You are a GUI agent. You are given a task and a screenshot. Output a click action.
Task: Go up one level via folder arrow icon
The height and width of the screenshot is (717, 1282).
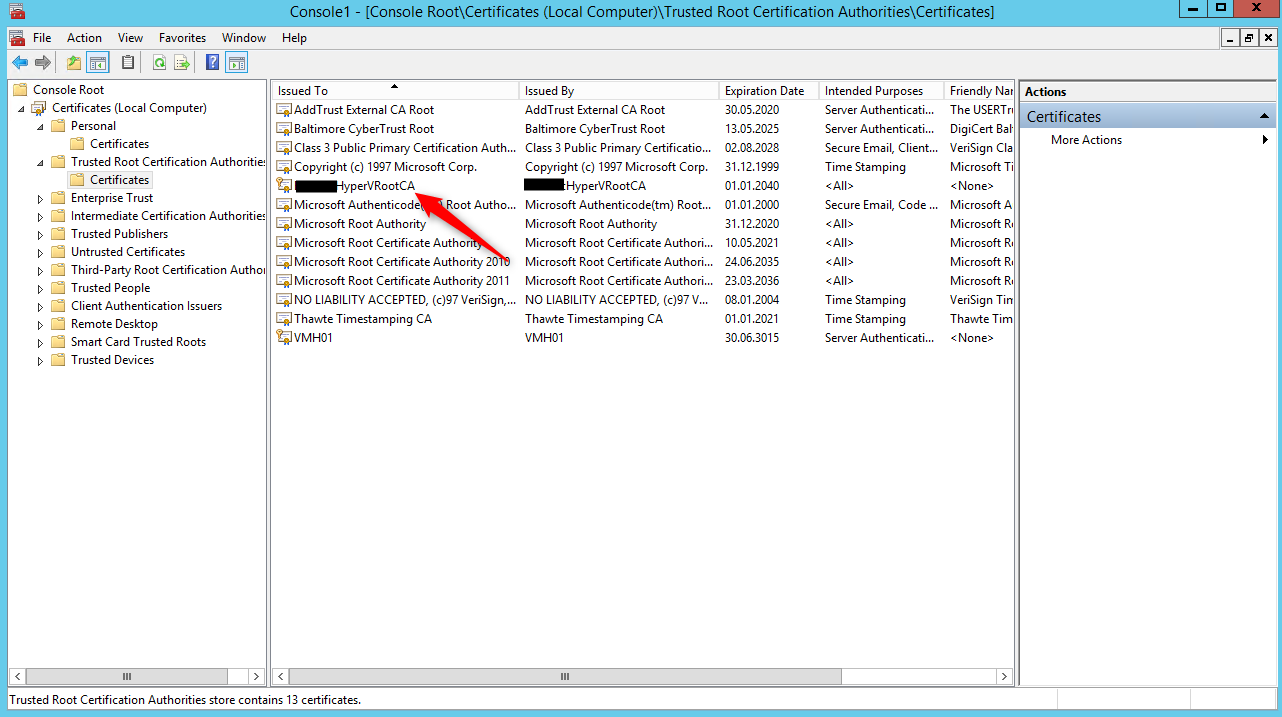click(x=74, y=63)
